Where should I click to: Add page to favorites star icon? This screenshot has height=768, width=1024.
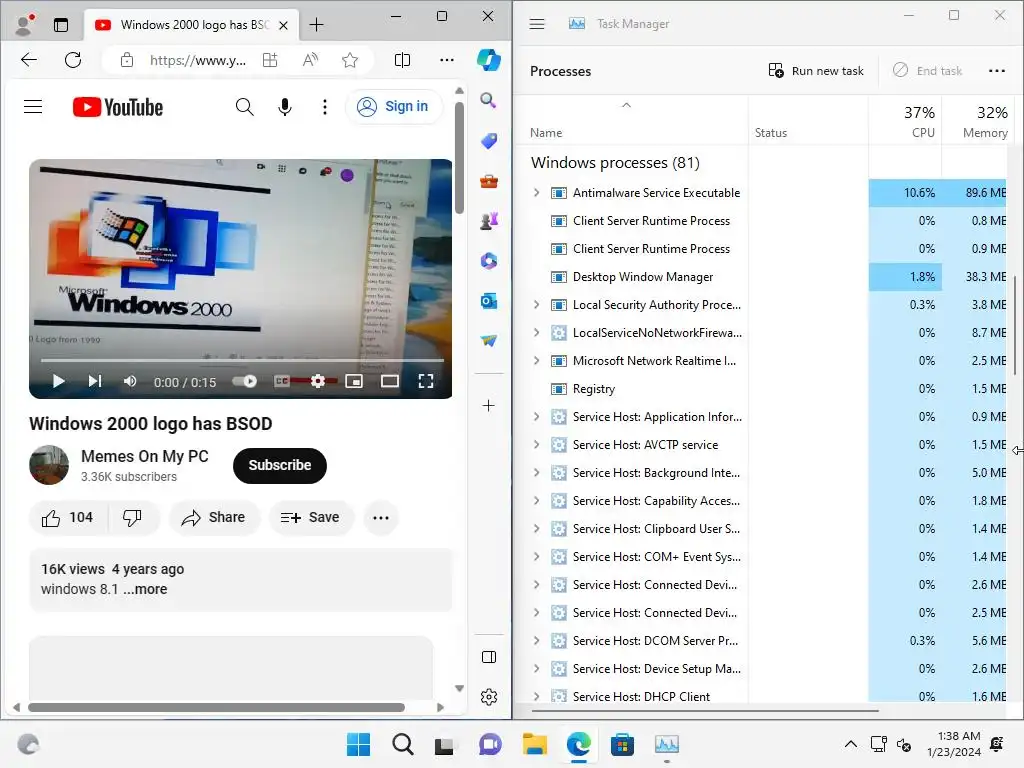pyautogui.click(x=350, y=60)
